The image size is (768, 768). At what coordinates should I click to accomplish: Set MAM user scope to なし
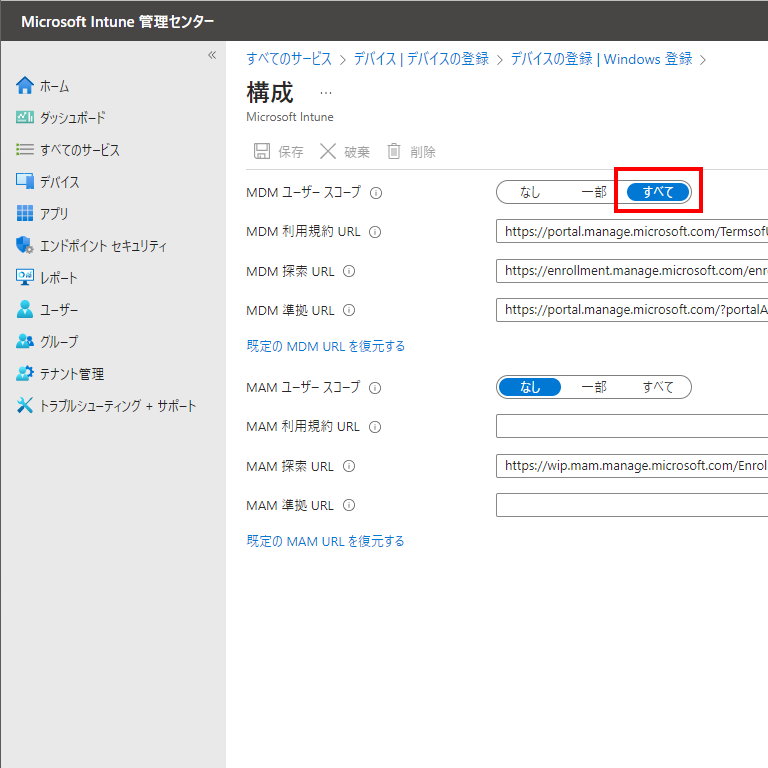tap(530, 387)
